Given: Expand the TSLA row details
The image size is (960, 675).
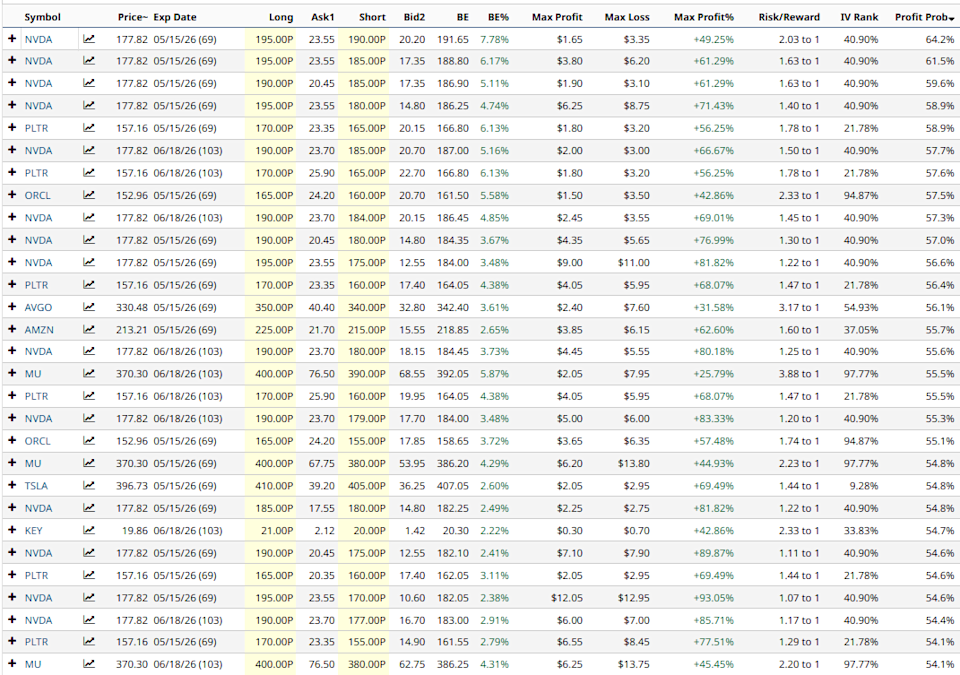Looking at the screenshot, I should [x=12, y=485].
